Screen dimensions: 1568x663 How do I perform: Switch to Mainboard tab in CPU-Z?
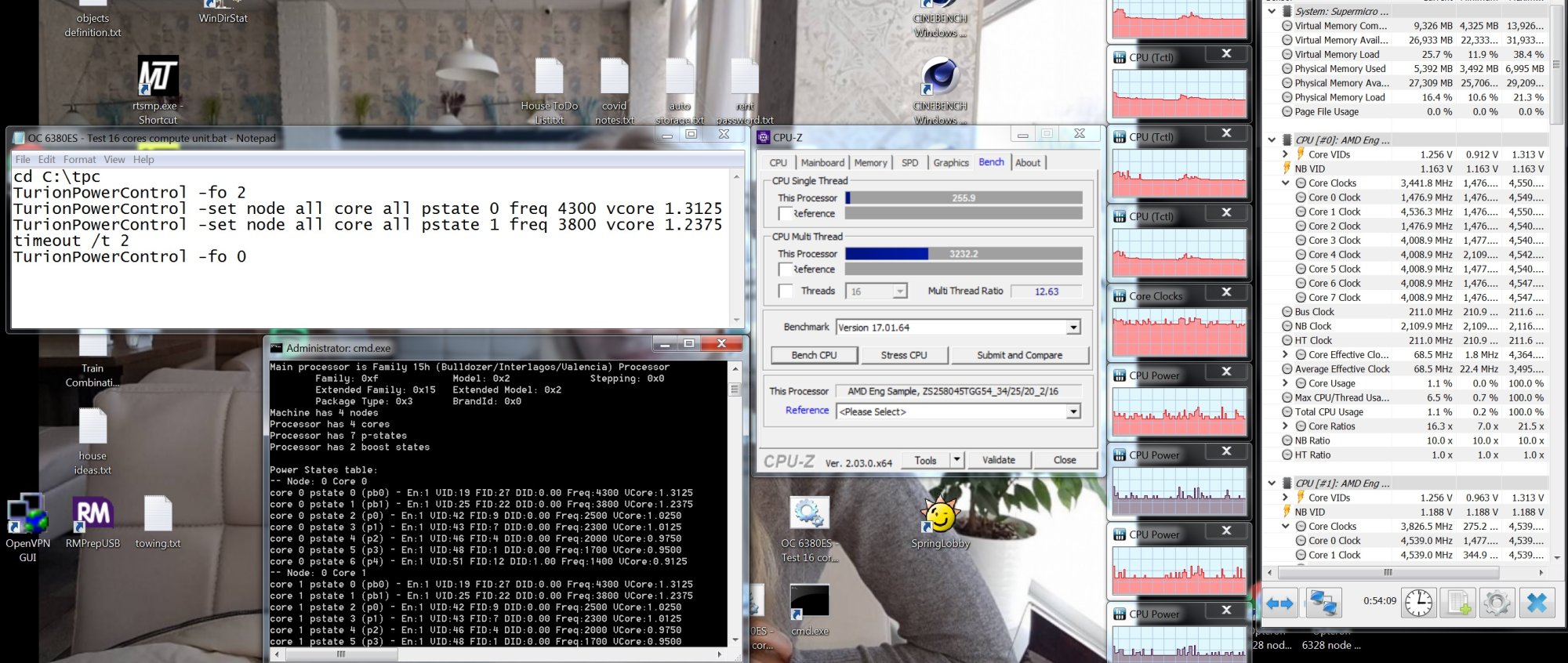click(x=822, y=163)
